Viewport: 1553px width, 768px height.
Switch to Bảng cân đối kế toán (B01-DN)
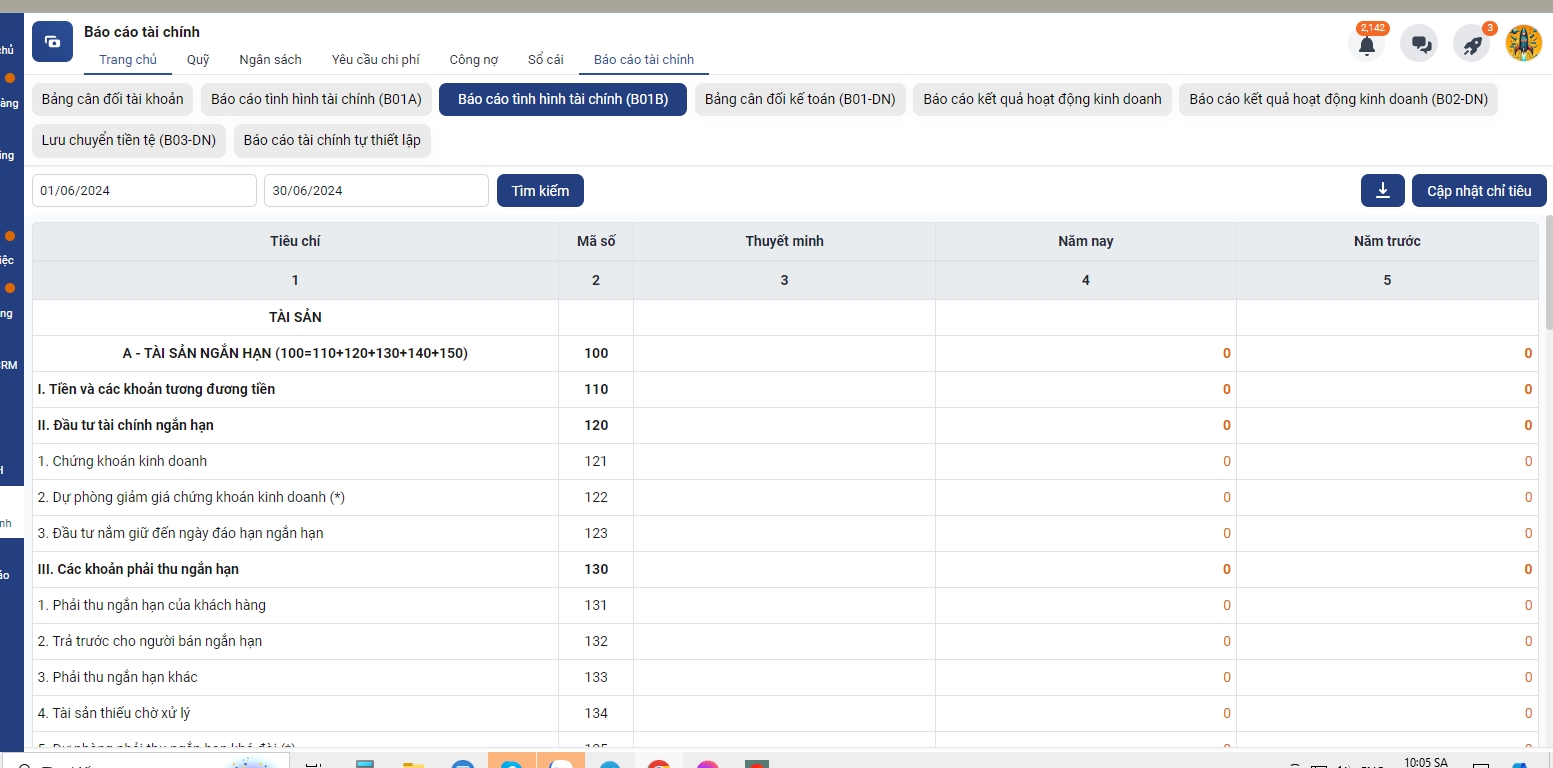point(800,99)
